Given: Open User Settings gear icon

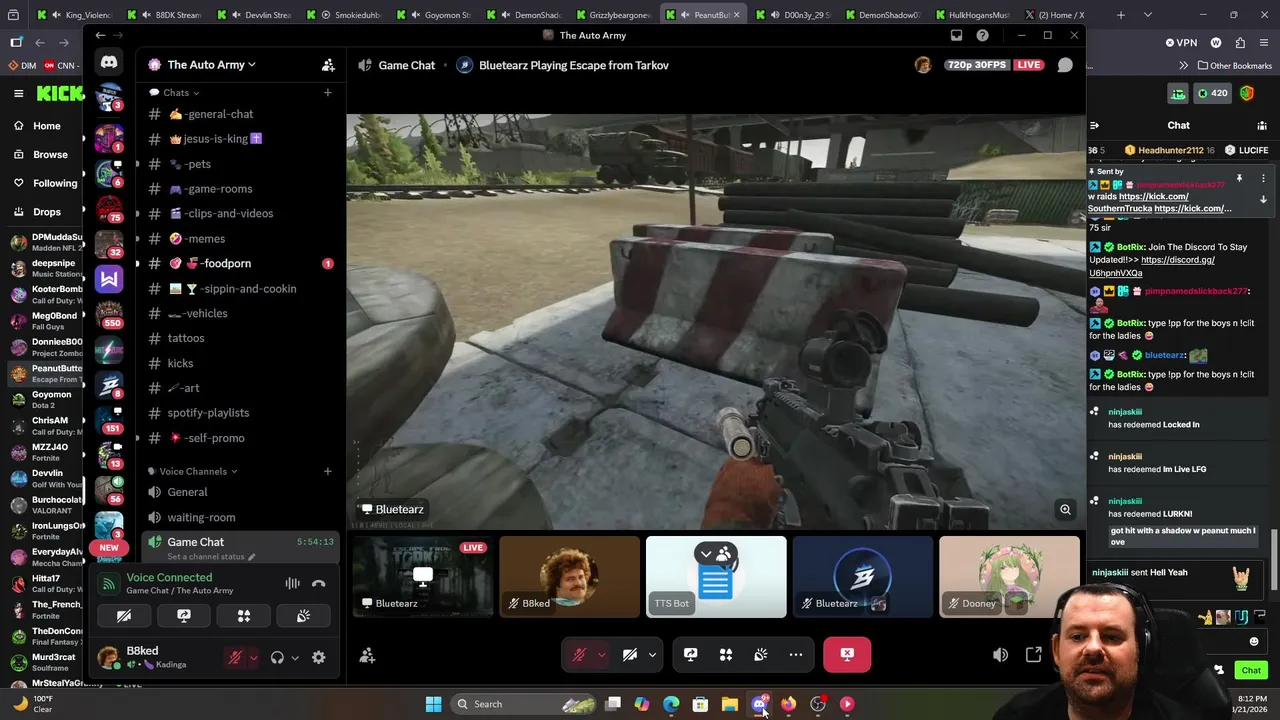Looking at the screenshot, I should tap(318, 657).
